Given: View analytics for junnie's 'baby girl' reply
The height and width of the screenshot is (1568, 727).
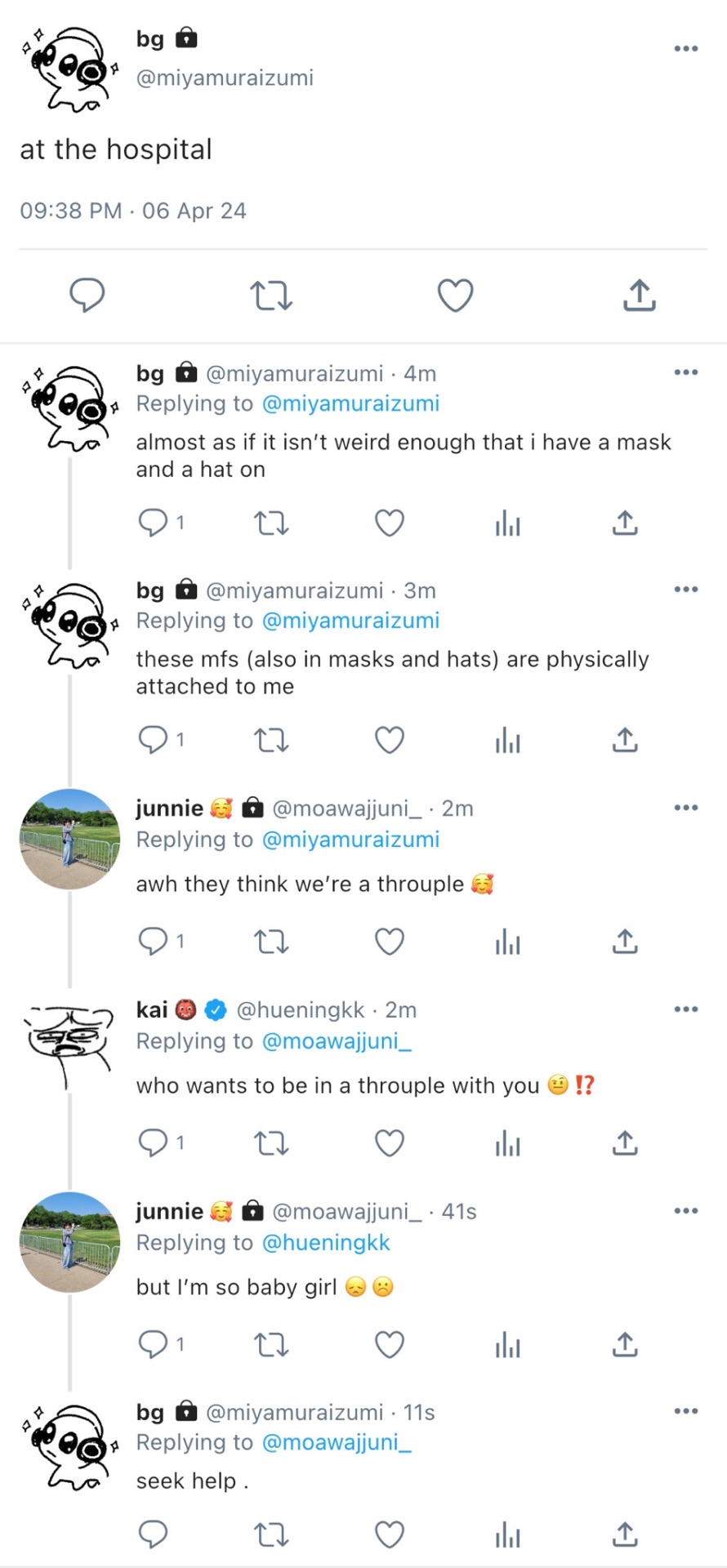Looking at the screenshot, I should tap(507, 1343).
